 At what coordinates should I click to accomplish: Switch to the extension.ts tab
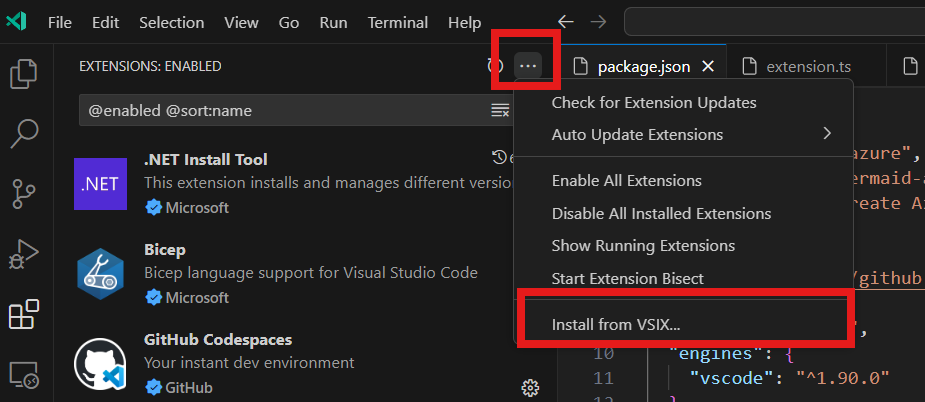point(806,67)
